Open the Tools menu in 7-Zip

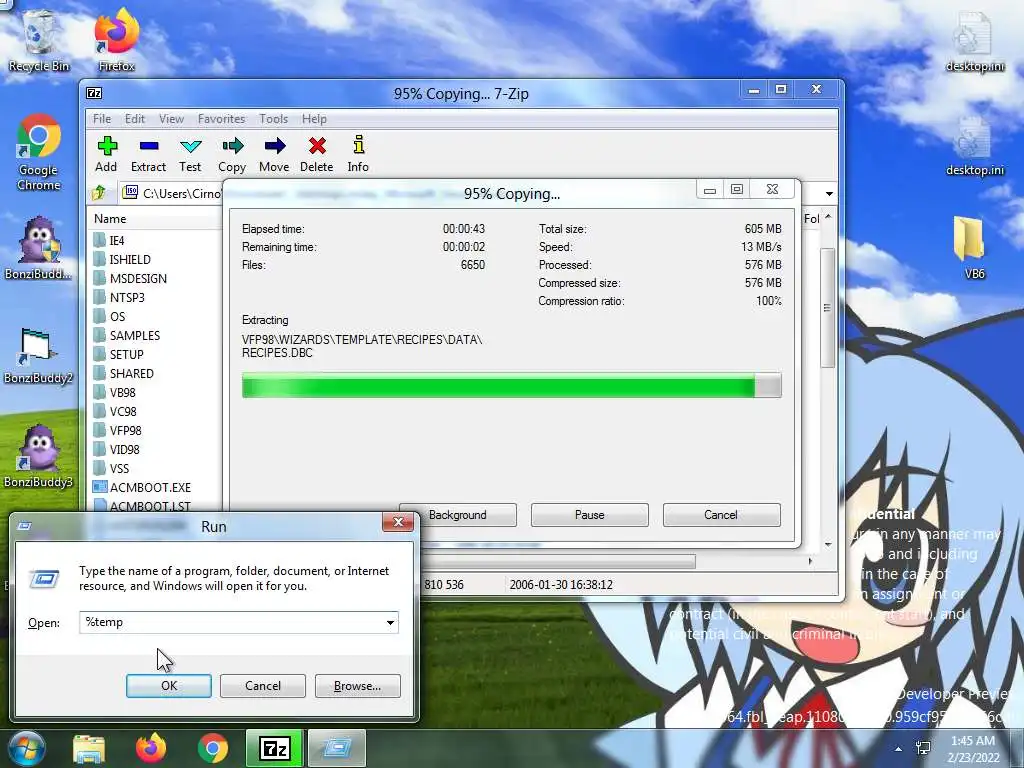(x=274, y=119)
